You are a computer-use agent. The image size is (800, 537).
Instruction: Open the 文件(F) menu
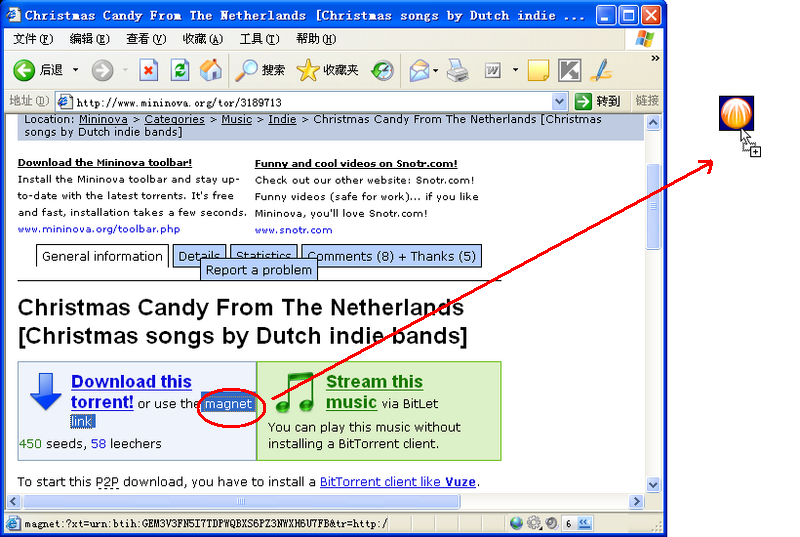point(33,39)
